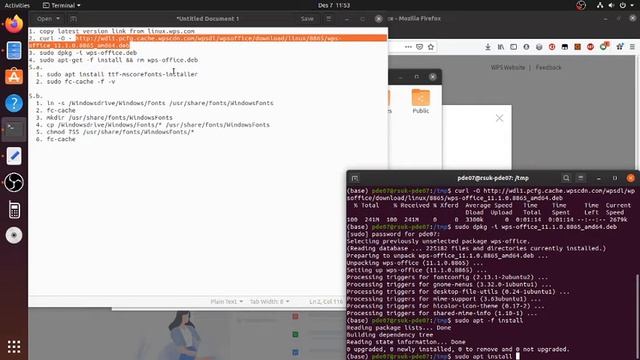This screenshot has width=640, height=360.
Task: Click the black-and-white extension icon in Firefox
Action: click(x=565, y=47)
